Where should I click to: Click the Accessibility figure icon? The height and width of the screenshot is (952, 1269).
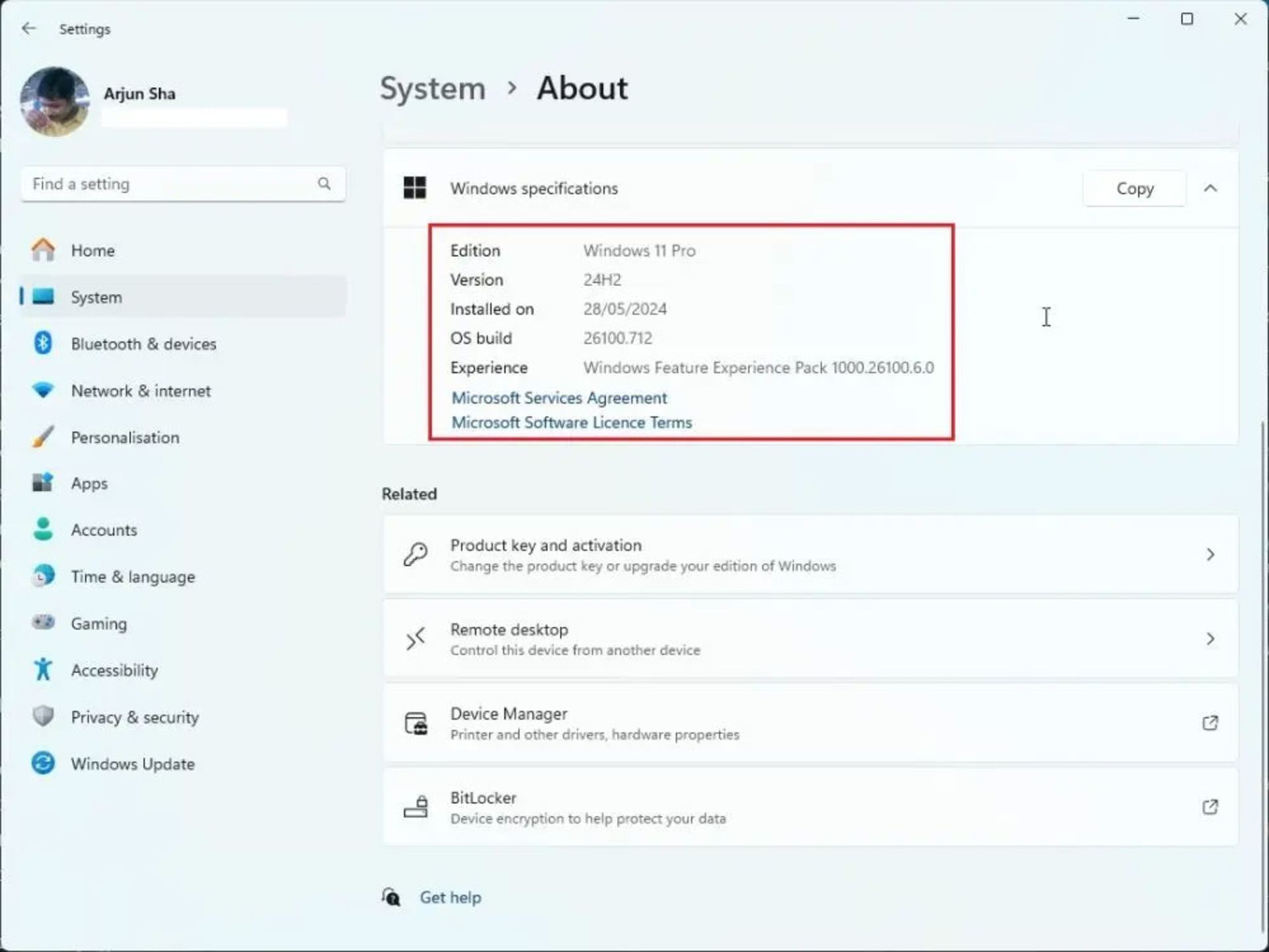tap(44, 670)
